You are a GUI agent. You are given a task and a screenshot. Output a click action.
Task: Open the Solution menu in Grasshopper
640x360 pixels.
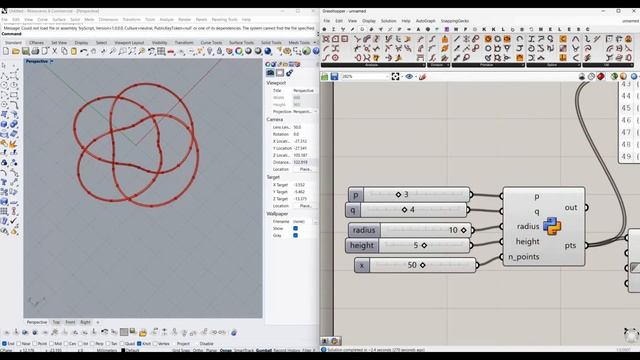coord(388,21)
